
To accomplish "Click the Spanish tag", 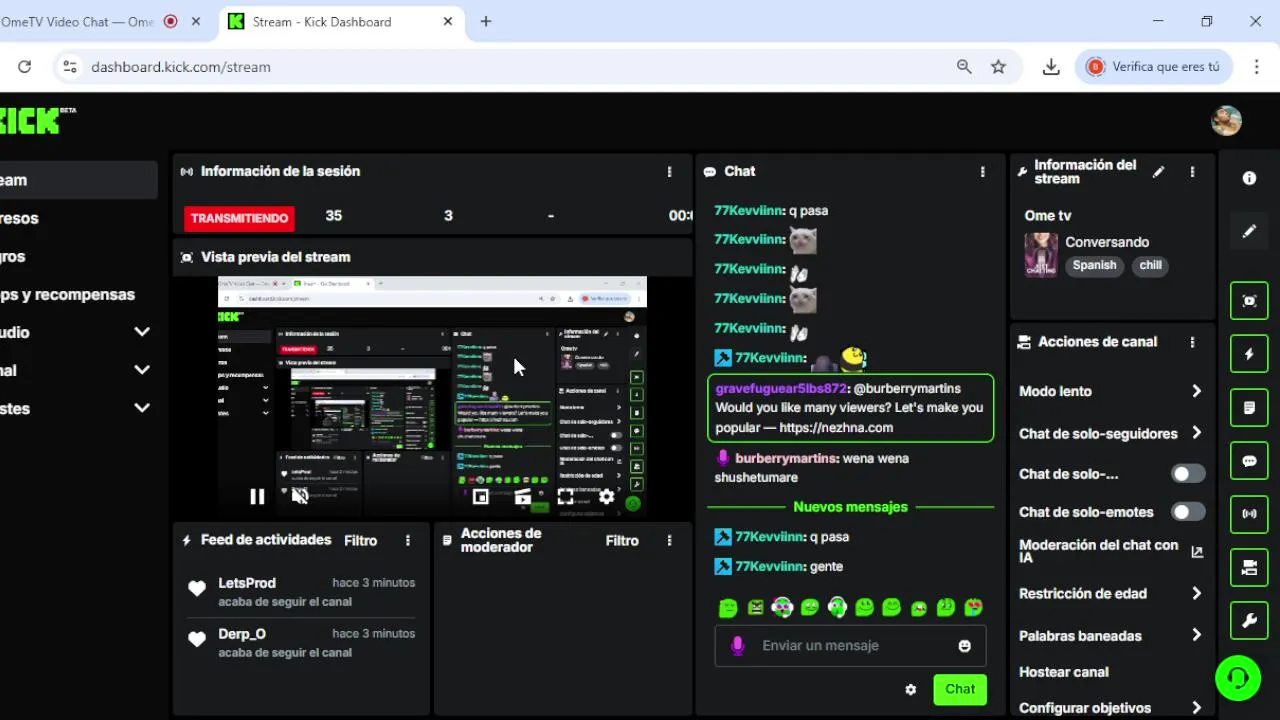I will pos(1094,266).
